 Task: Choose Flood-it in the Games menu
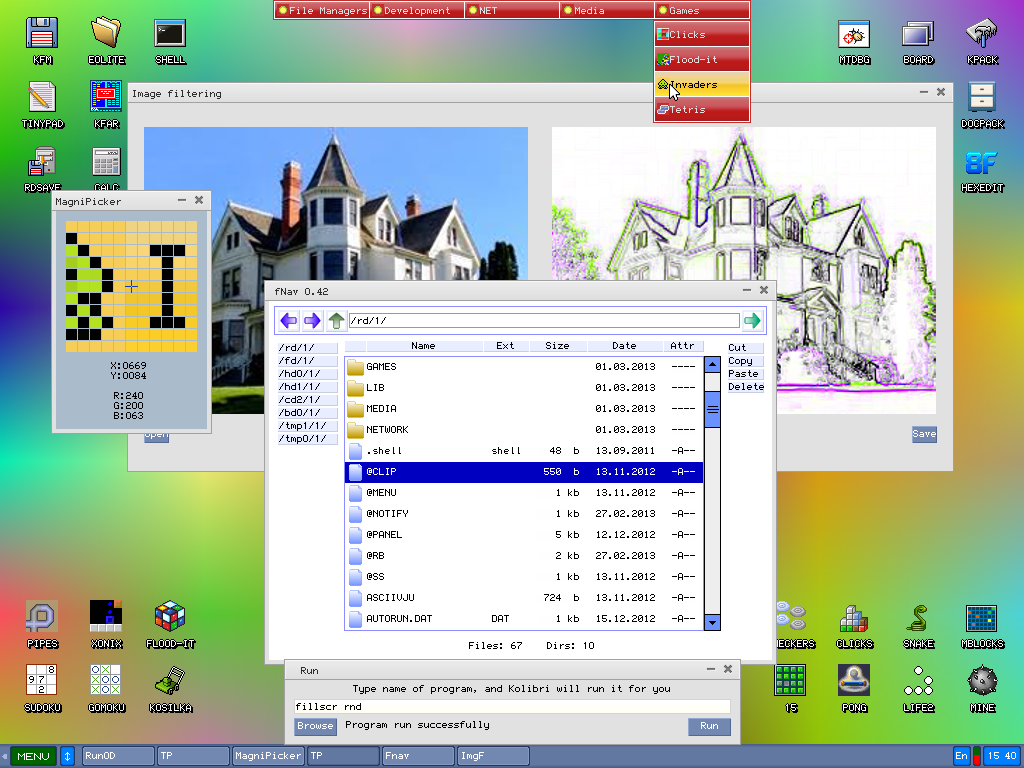pyautogui.click(x=702, y=60)
